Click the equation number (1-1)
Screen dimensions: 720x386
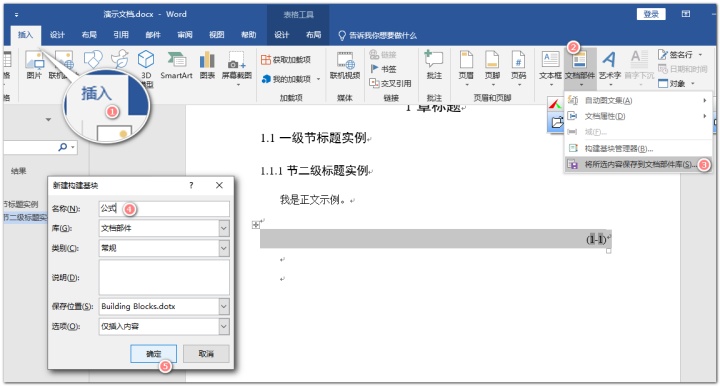596,239
